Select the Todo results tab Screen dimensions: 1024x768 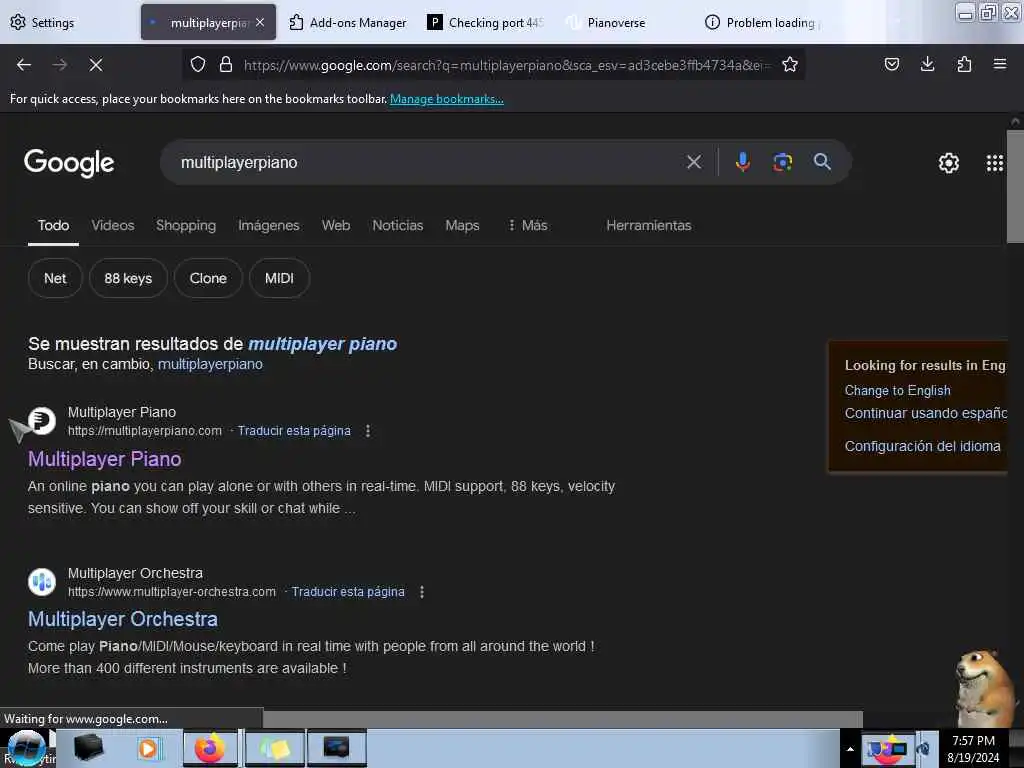tap(54, 225)
